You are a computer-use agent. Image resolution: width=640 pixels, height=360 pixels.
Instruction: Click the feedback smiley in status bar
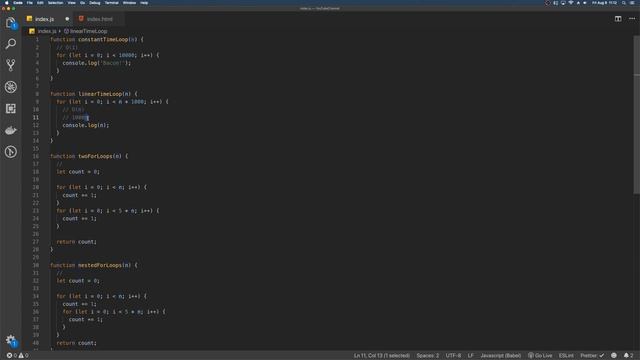coord(613,356)
